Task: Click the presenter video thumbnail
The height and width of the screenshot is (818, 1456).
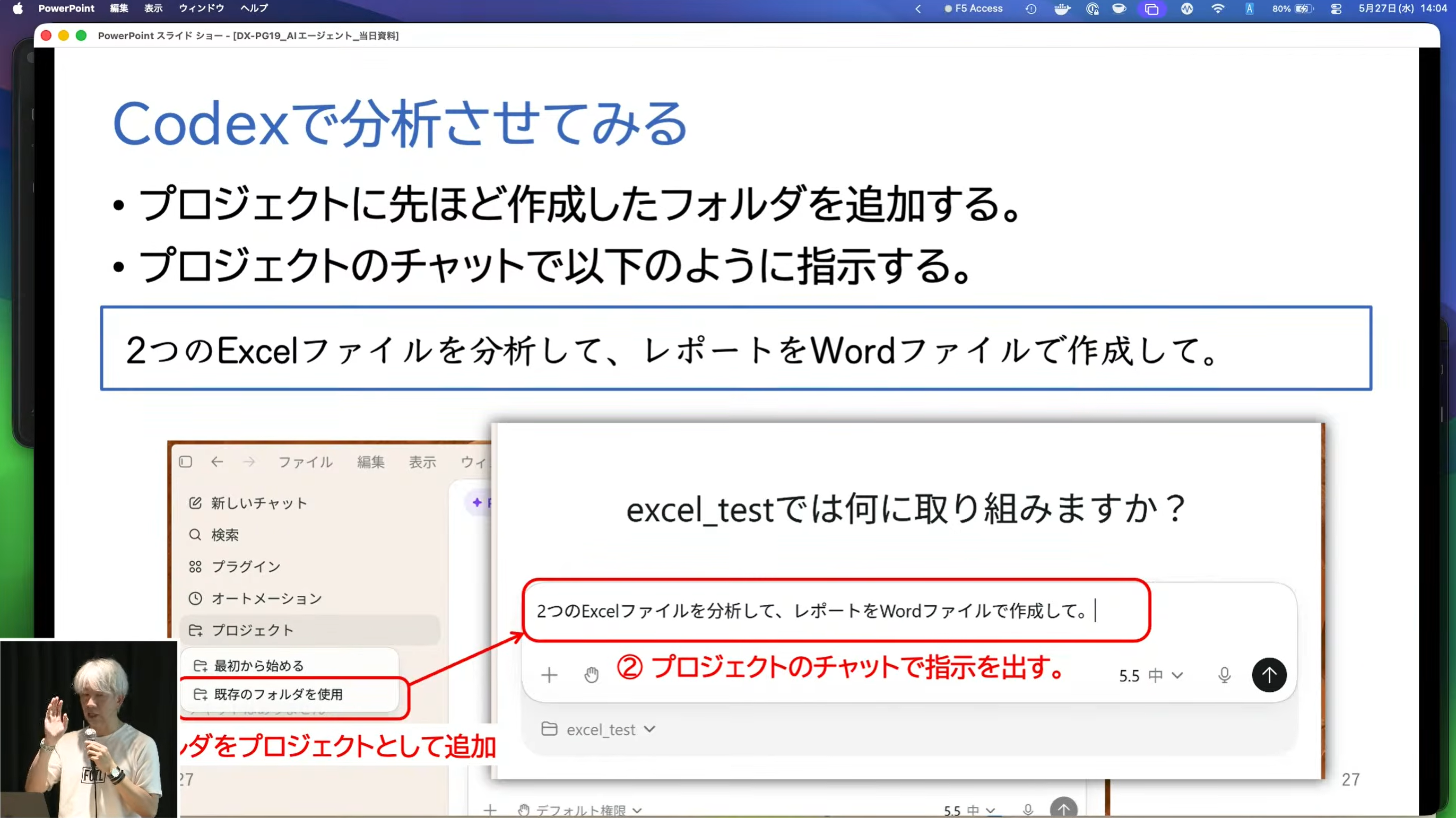Action: [x=89, y=728]
